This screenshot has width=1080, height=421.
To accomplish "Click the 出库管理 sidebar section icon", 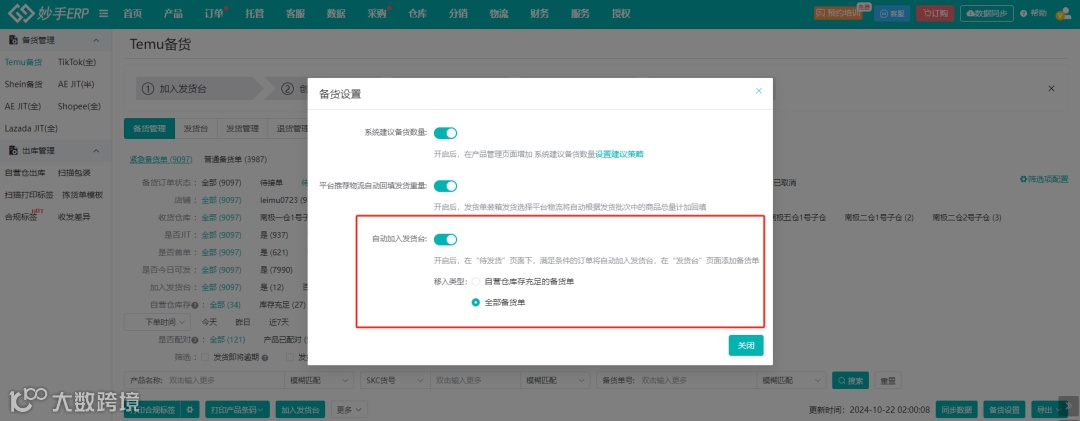I will pos(12,151).
